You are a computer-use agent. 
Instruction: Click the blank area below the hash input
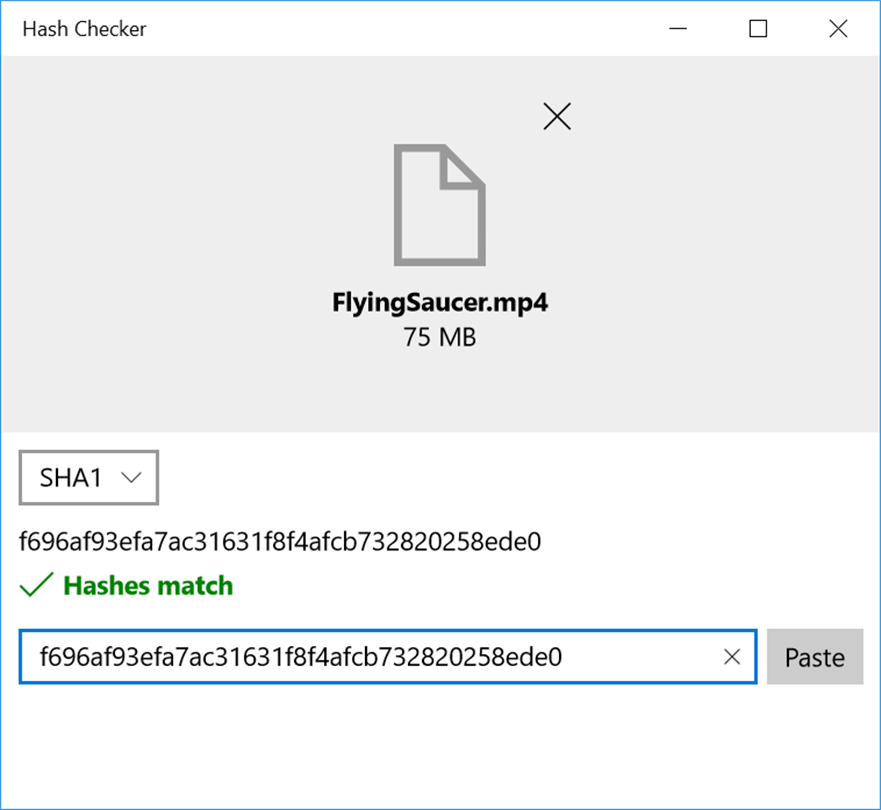[440, 746]
